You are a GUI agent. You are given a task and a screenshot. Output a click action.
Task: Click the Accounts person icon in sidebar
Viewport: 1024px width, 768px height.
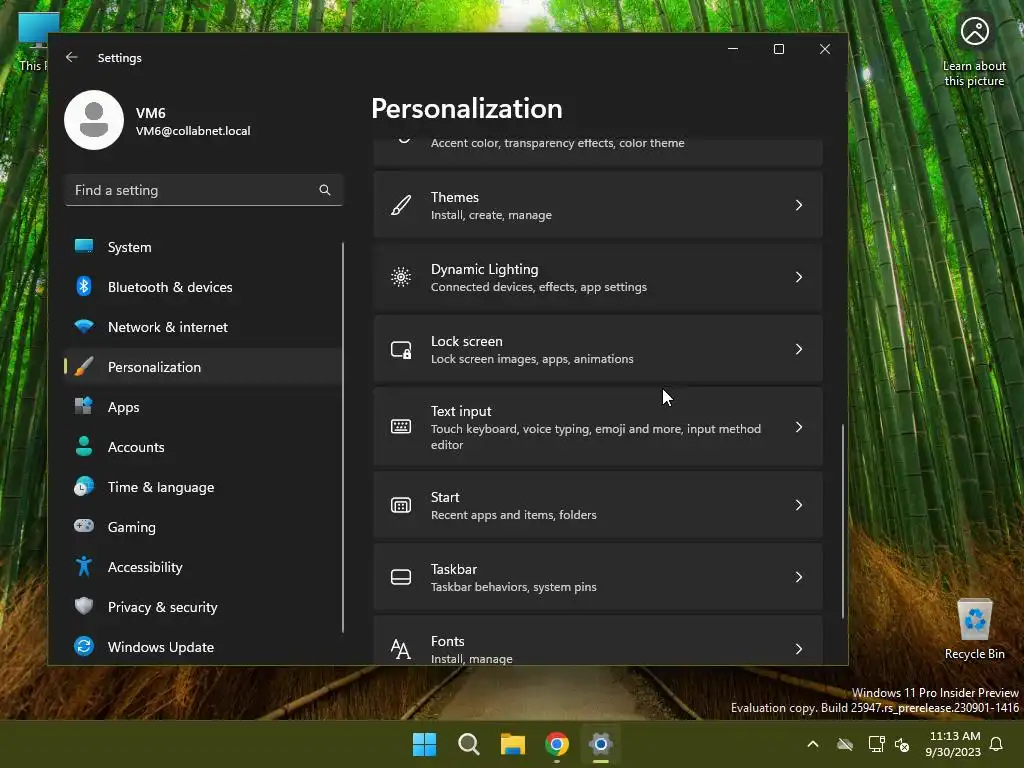click(x=84, y=446)
